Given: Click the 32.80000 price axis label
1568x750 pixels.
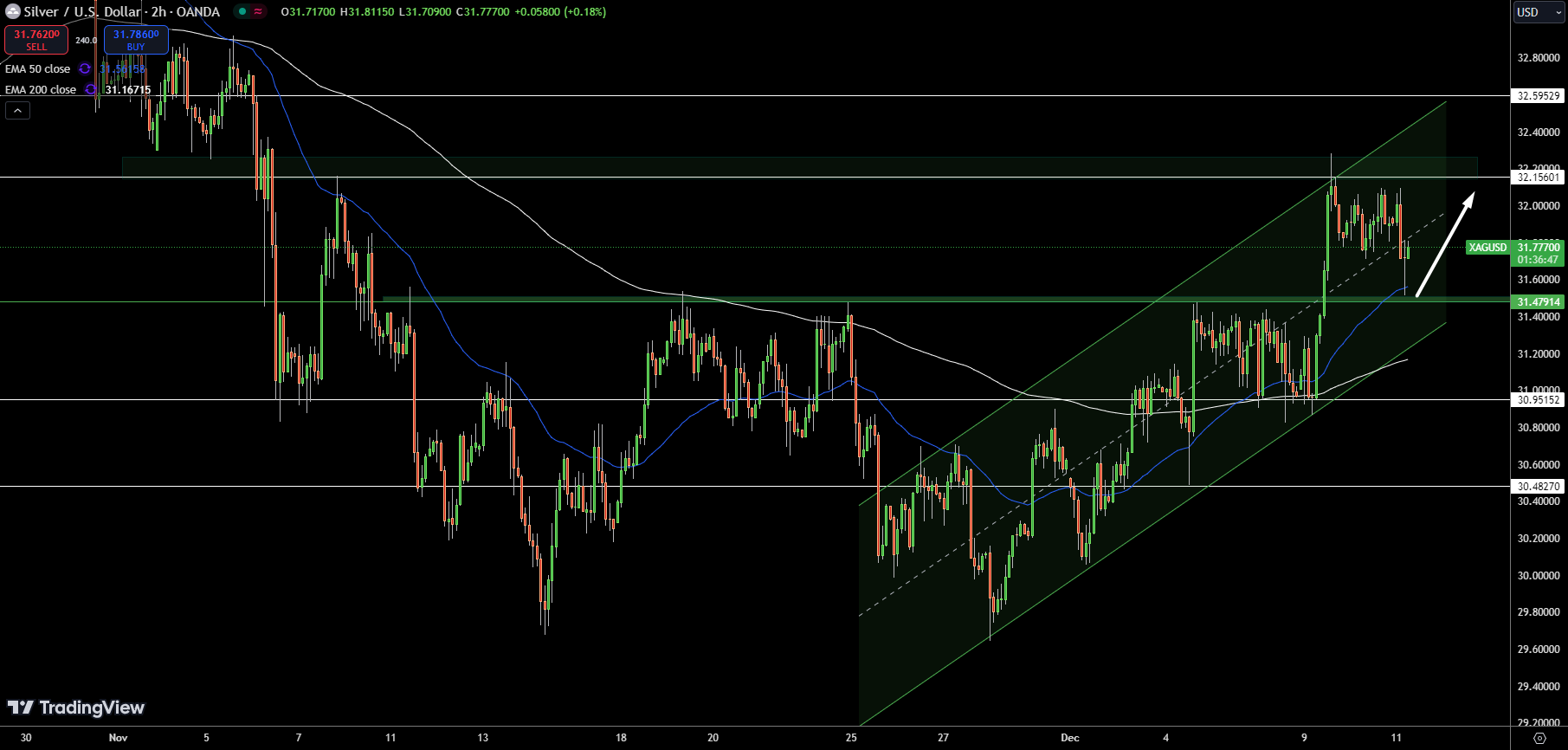Looking at the screenshot, I should 1539,58.
